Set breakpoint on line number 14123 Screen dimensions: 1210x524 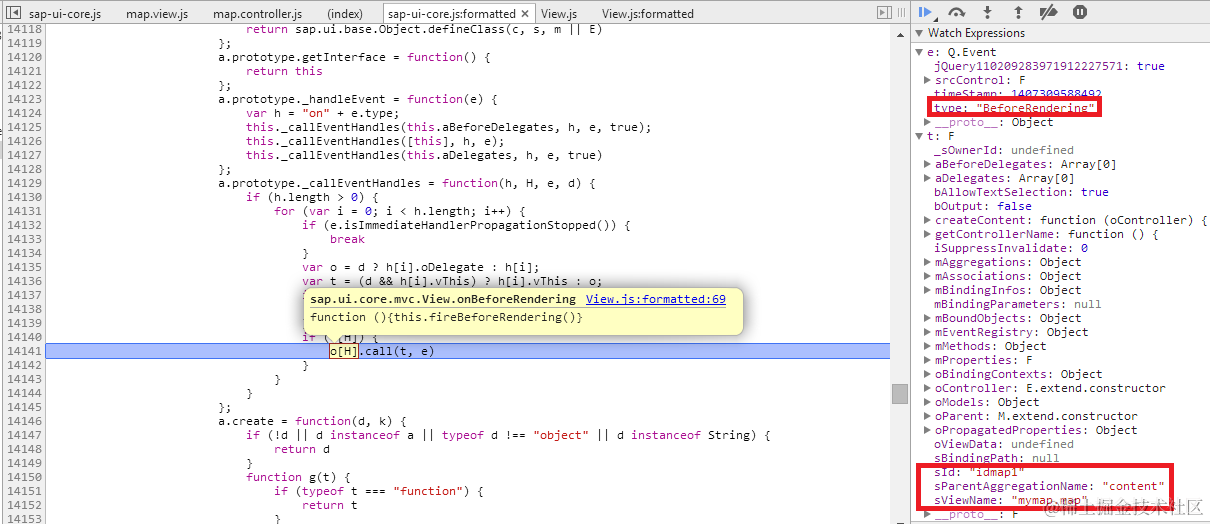(24, 99)
